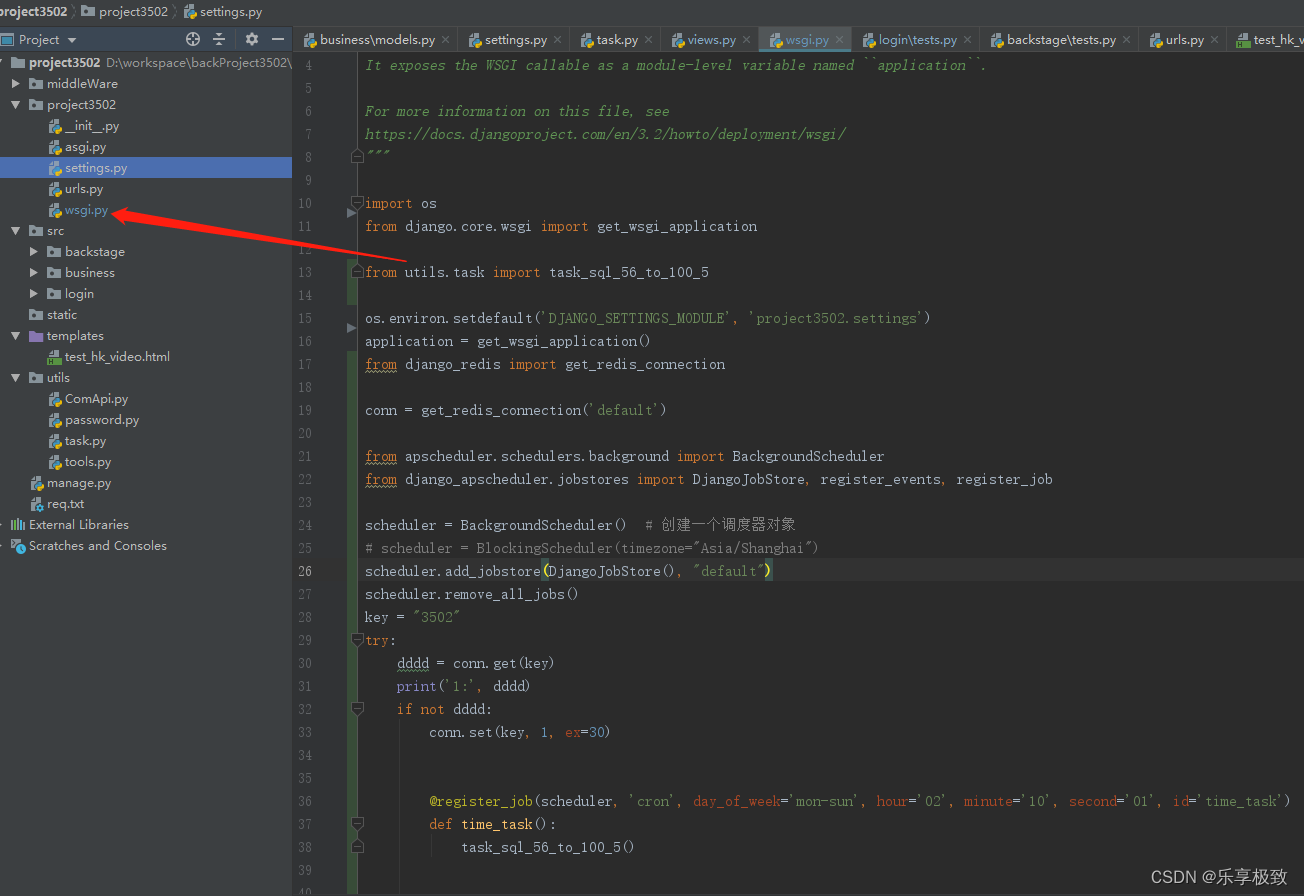1304x896 pixels.
Task: Open req.txt from the project tree
Action: [x=67, y=503]
